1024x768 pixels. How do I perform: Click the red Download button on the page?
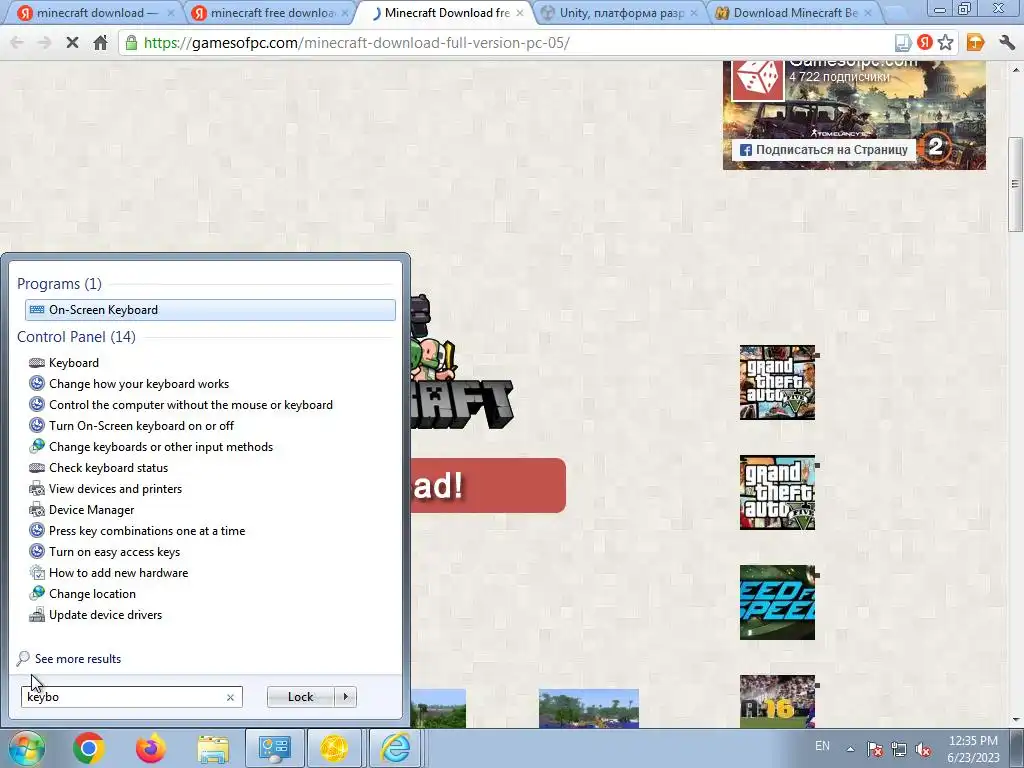tap(488, 485)
